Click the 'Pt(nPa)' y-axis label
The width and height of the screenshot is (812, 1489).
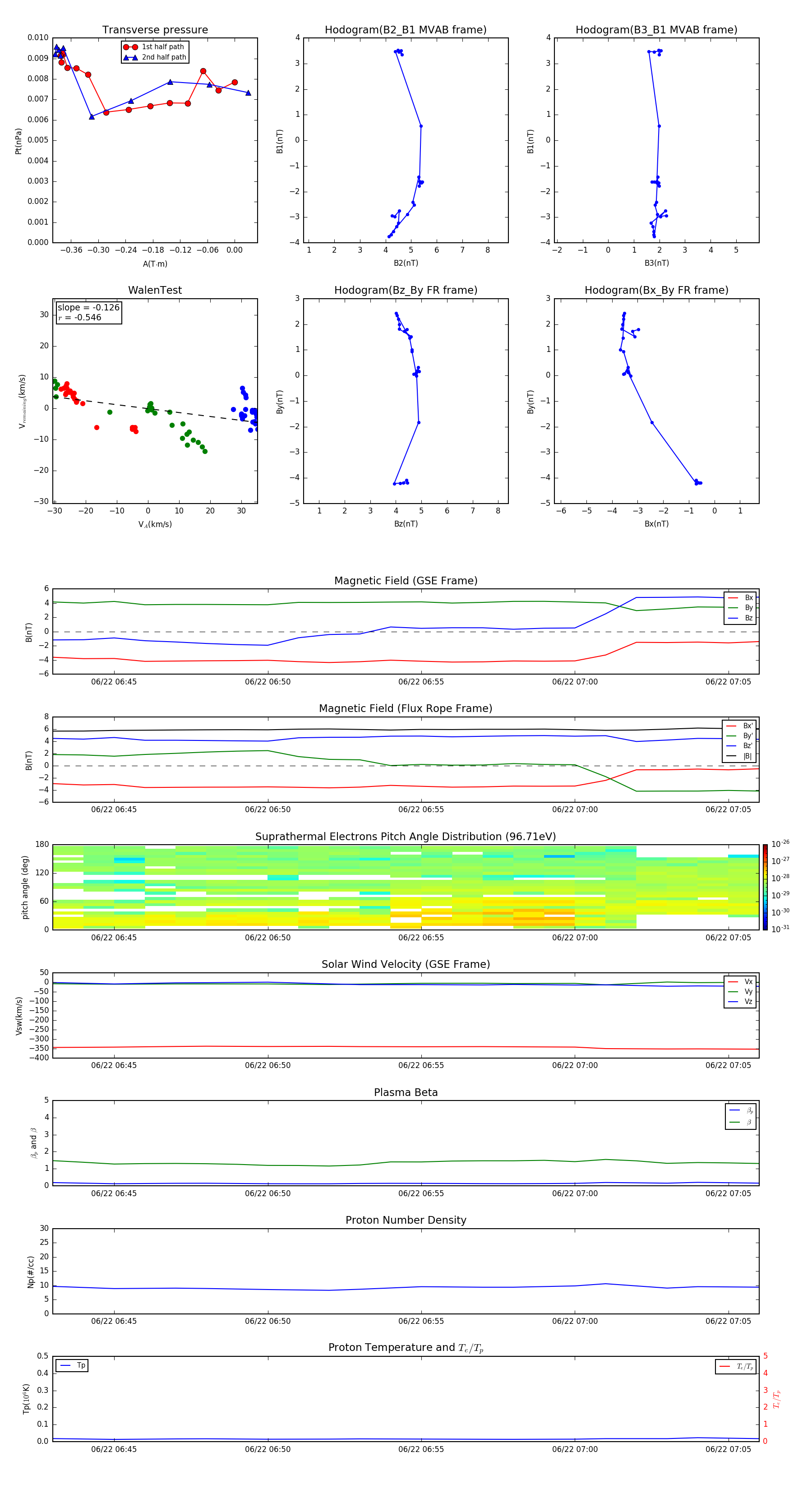18,141
